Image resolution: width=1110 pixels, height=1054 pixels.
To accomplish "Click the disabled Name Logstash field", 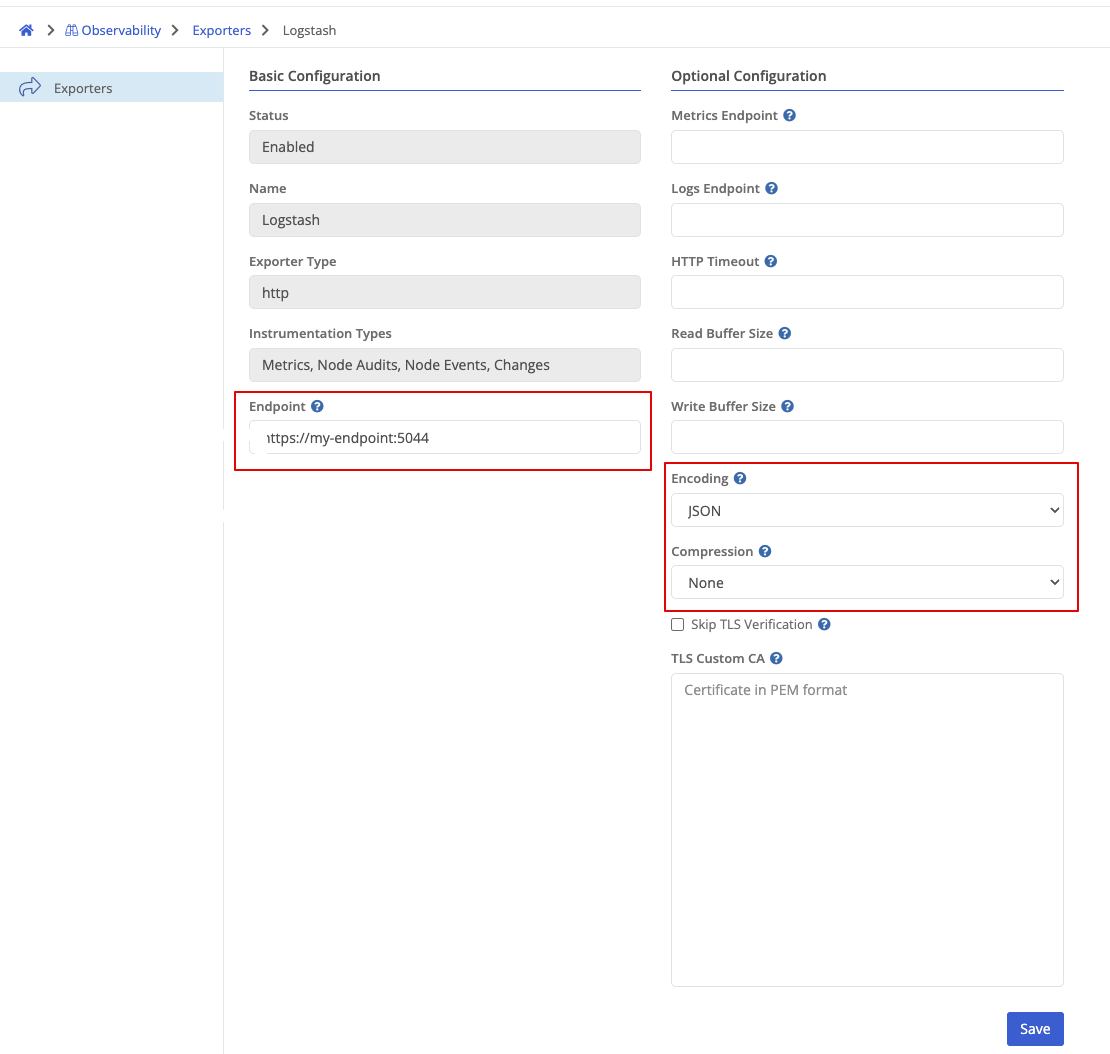I will [x=445, y=220].
